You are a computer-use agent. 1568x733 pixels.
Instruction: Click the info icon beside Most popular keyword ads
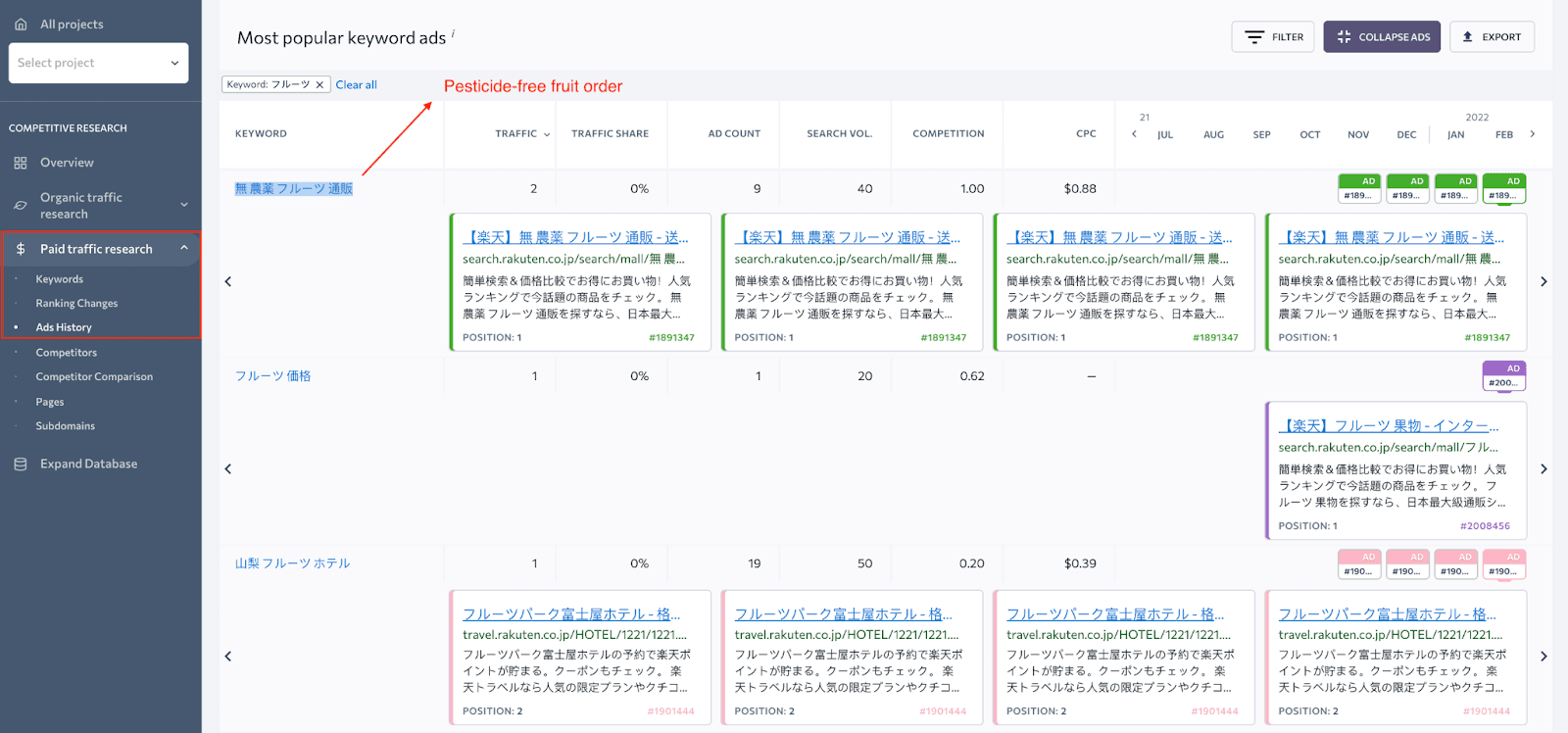click(453, 33)
